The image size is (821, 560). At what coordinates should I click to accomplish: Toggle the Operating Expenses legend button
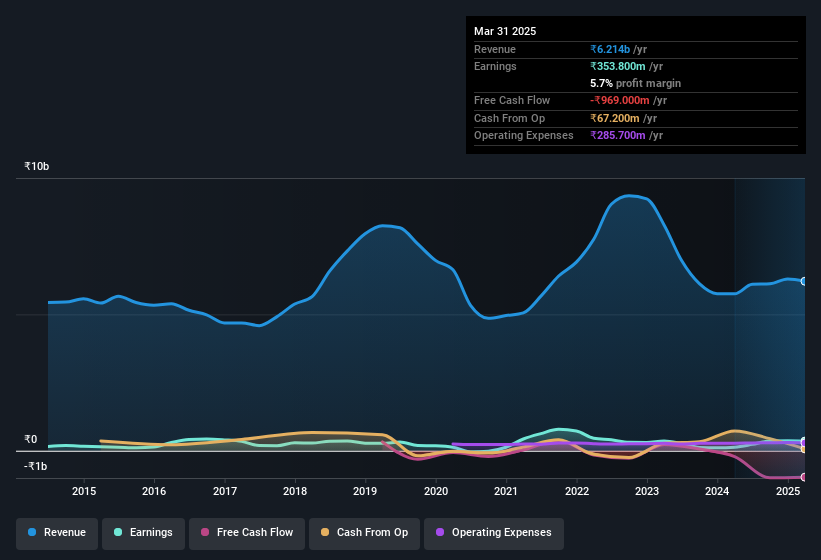pyautogui.click(x=494, y=533)
